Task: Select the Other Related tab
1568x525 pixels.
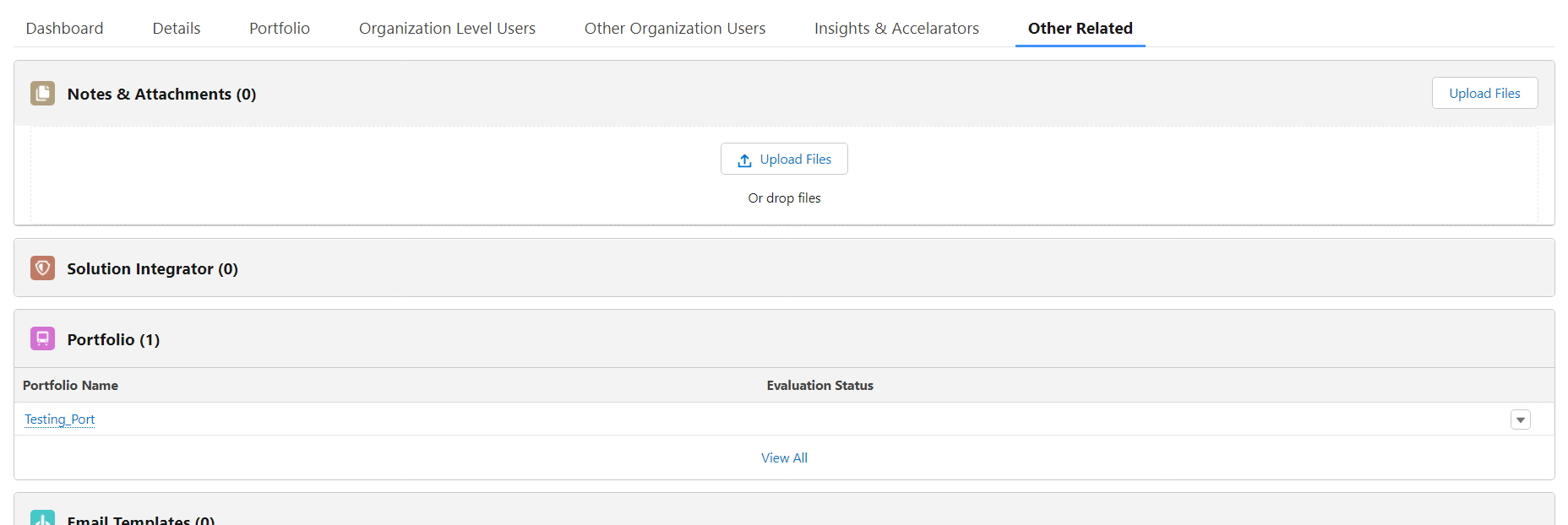Action: point(1080,29)
